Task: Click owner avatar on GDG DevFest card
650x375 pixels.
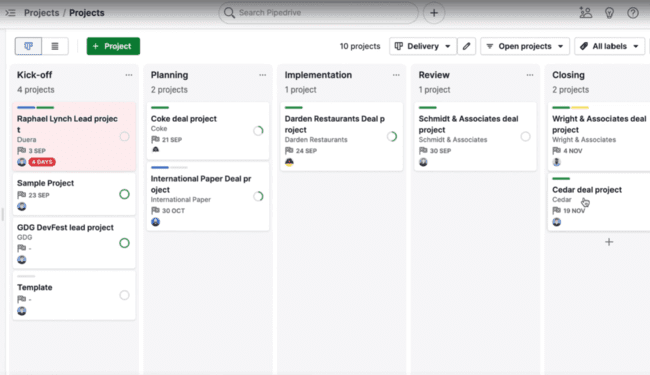Action: click(x=22, y=260)
